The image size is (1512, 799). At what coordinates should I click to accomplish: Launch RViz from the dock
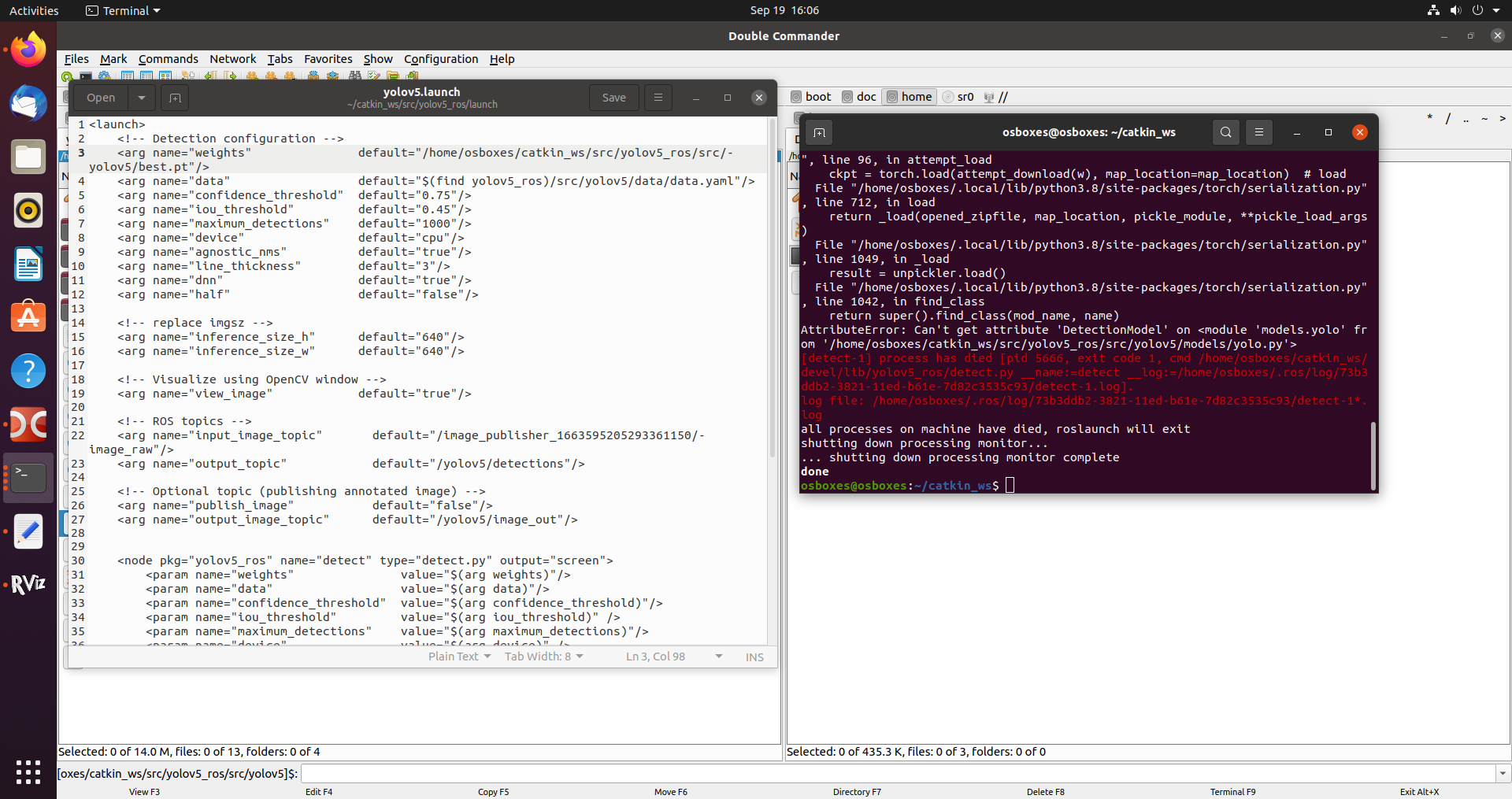(x=28, y=583)
